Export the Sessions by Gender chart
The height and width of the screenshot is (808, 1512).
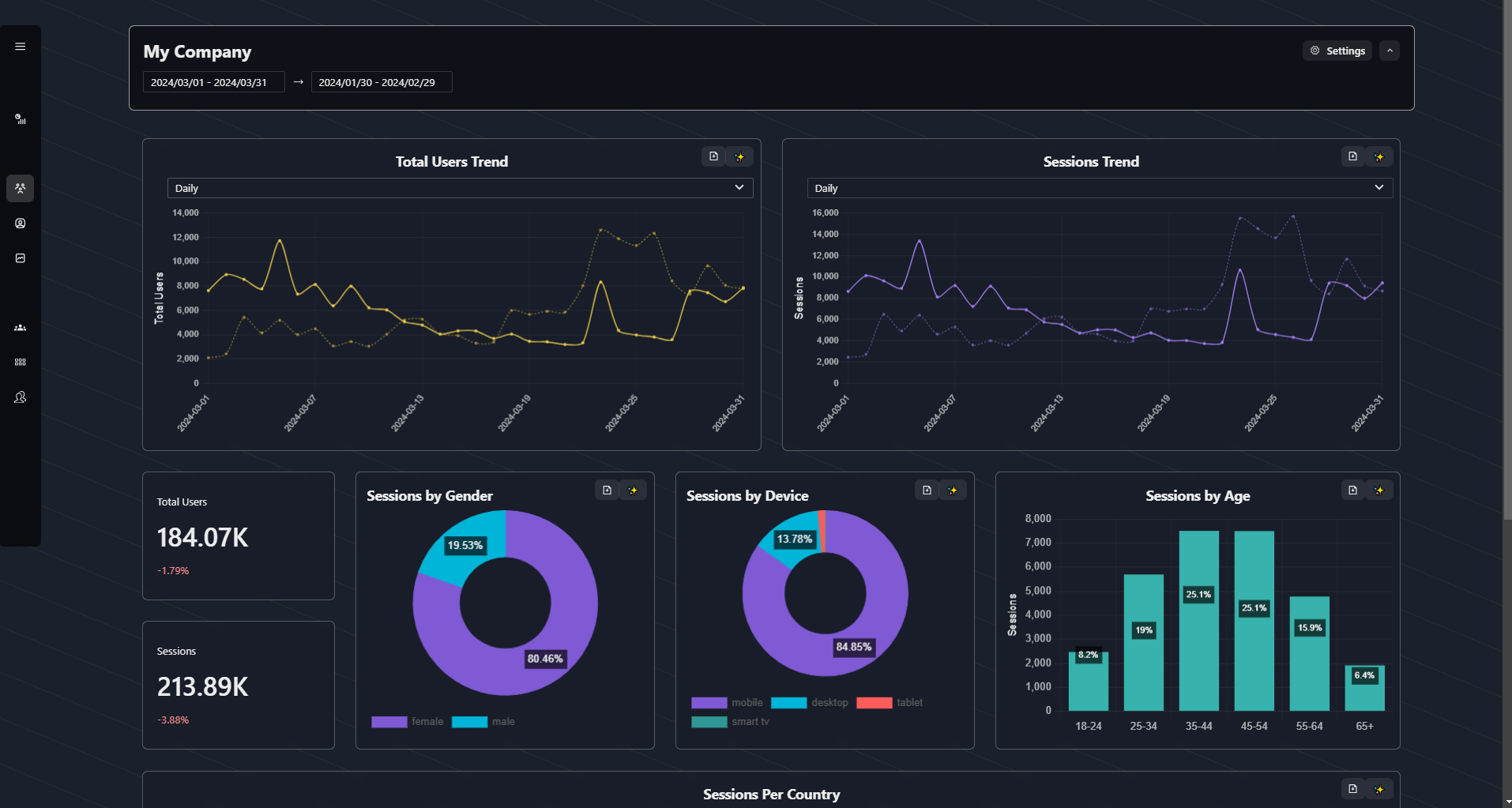pos(607,490)
